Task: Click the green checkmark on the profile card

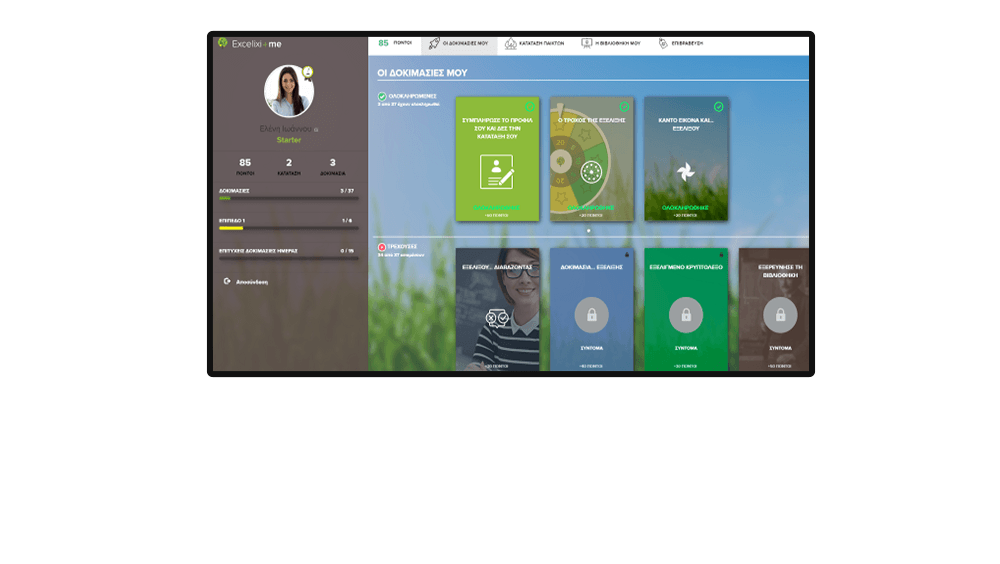Action: [x=529, y=106]
